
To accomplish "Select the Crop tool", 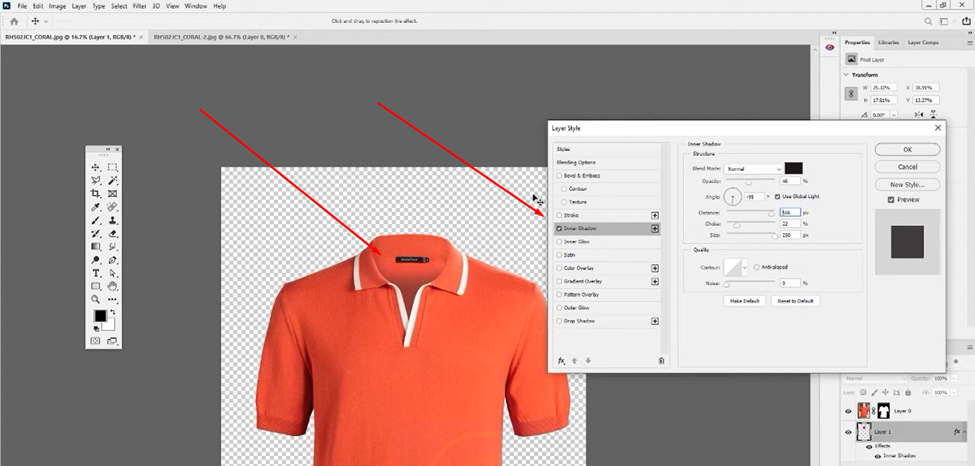I will tap(96, 193).
